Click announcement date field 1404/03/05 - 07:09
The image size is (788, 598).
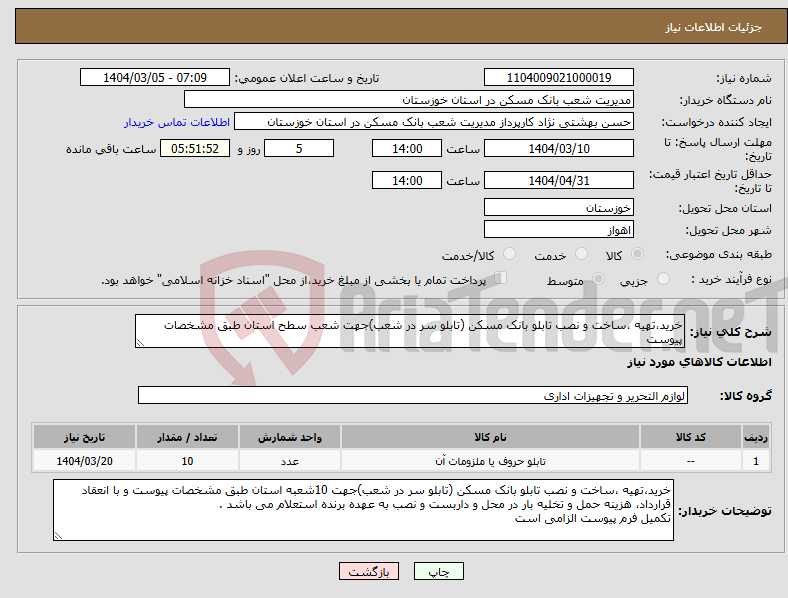click(x=155, y=77)
